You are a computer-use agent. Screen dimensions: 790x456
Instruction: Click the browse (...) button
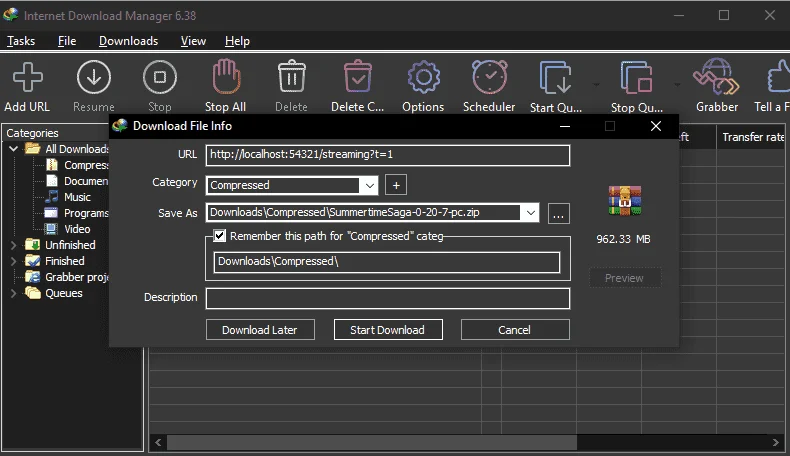558,214
